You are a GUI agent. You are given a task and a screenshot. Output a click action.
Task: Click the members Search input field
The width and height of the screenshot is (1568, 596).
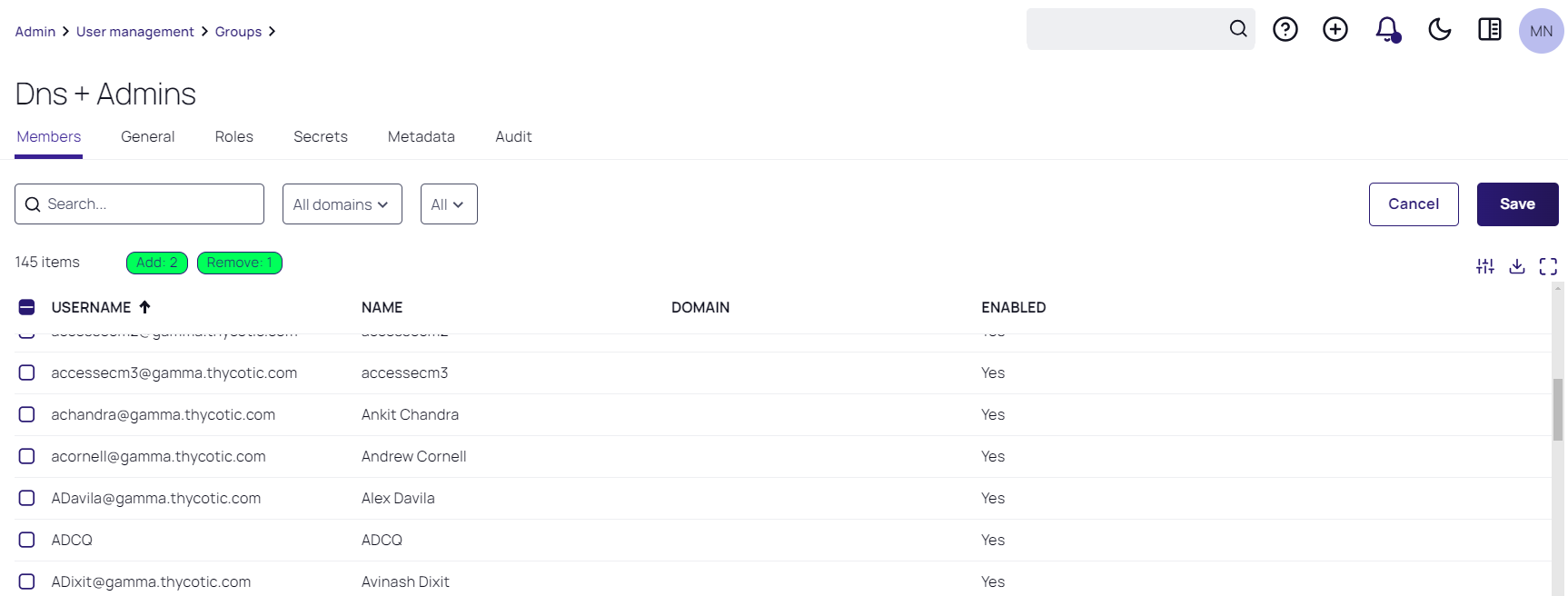point(139,204)
